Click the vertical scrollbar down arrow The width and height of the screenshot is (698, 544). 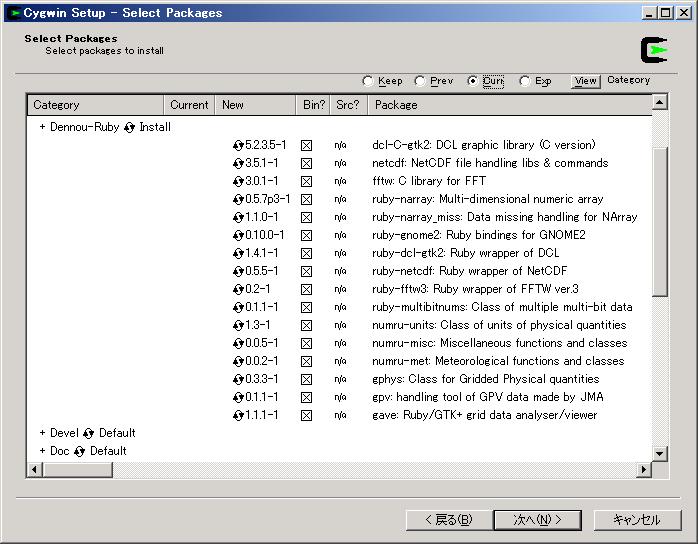[x=659, y=454]
